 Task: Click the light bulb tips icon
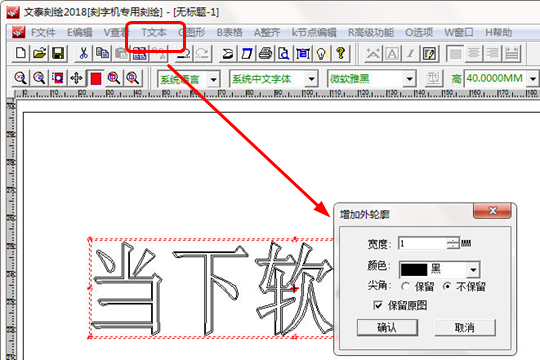pos(321,53)
